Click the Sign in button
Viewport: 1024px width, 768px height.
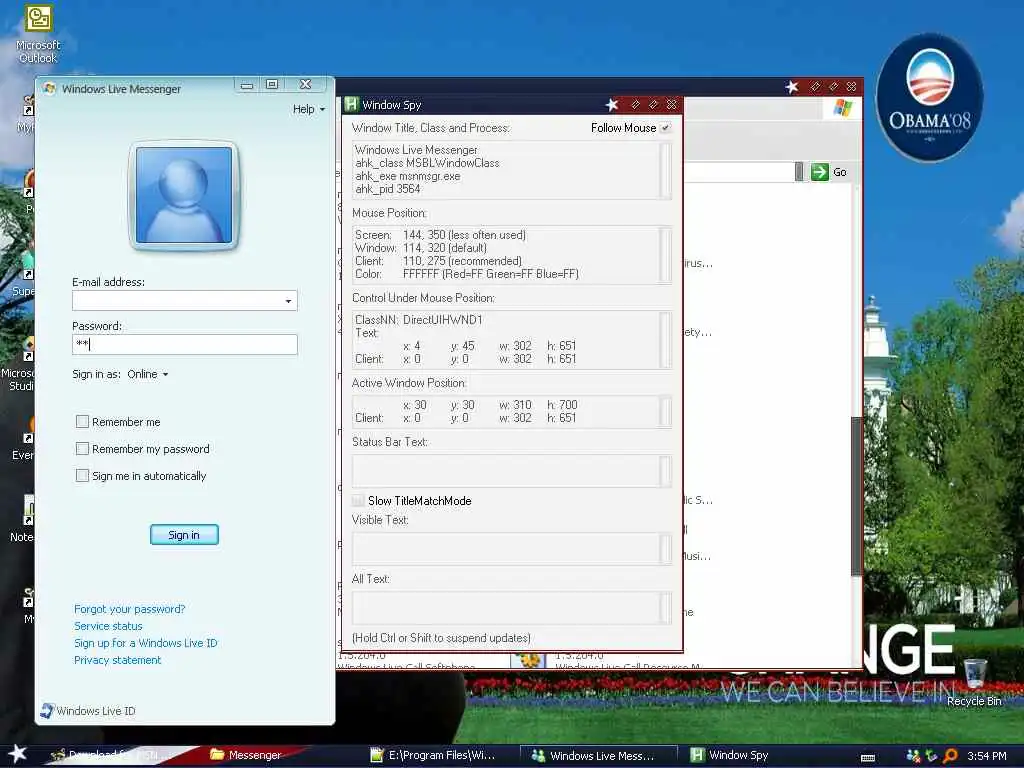pyautogui.click(x=184, y=535)
